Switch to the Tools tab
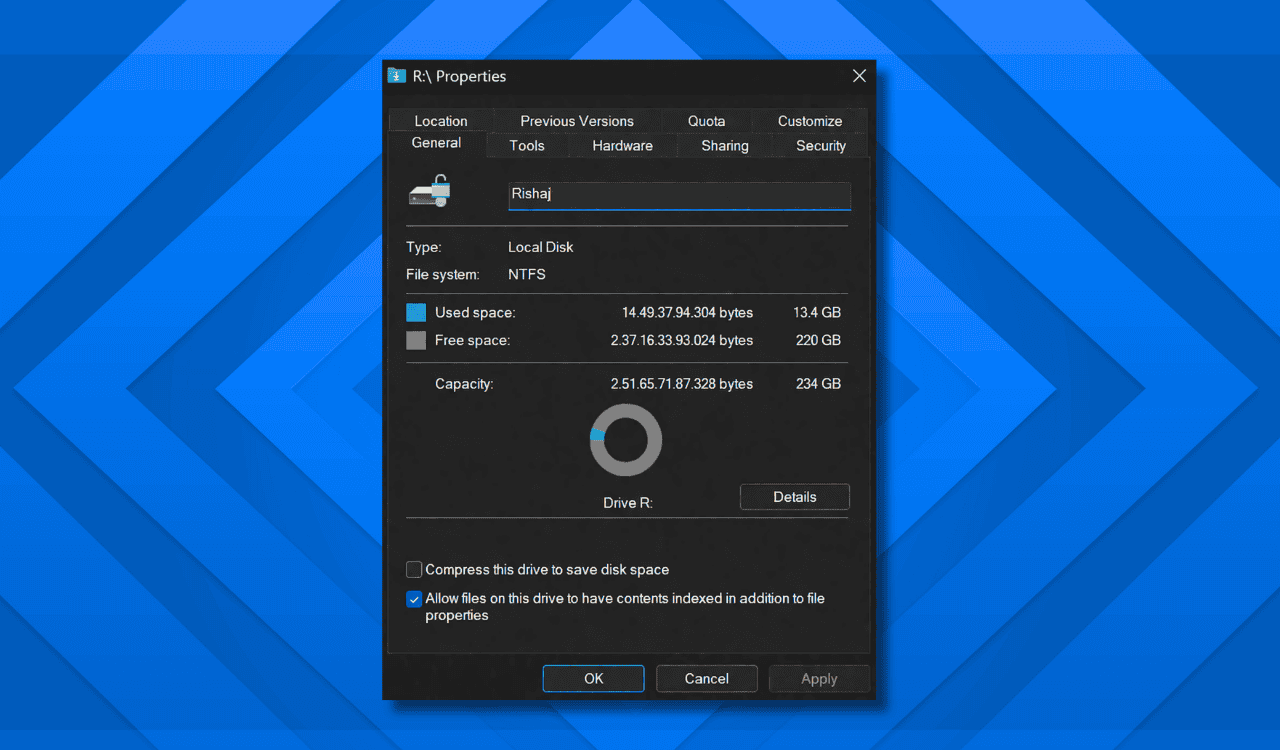The height and width of the screenshot is (750, 1280). (x=527, y=145)
